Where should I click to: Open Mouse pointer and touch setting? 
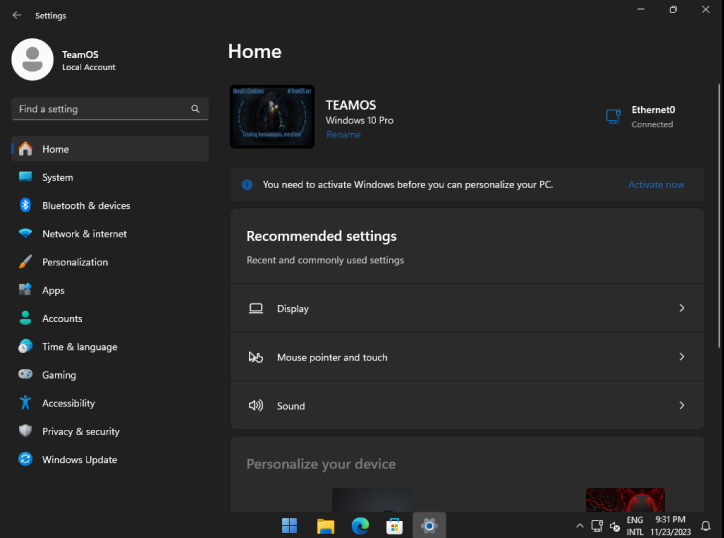[467, 357]
